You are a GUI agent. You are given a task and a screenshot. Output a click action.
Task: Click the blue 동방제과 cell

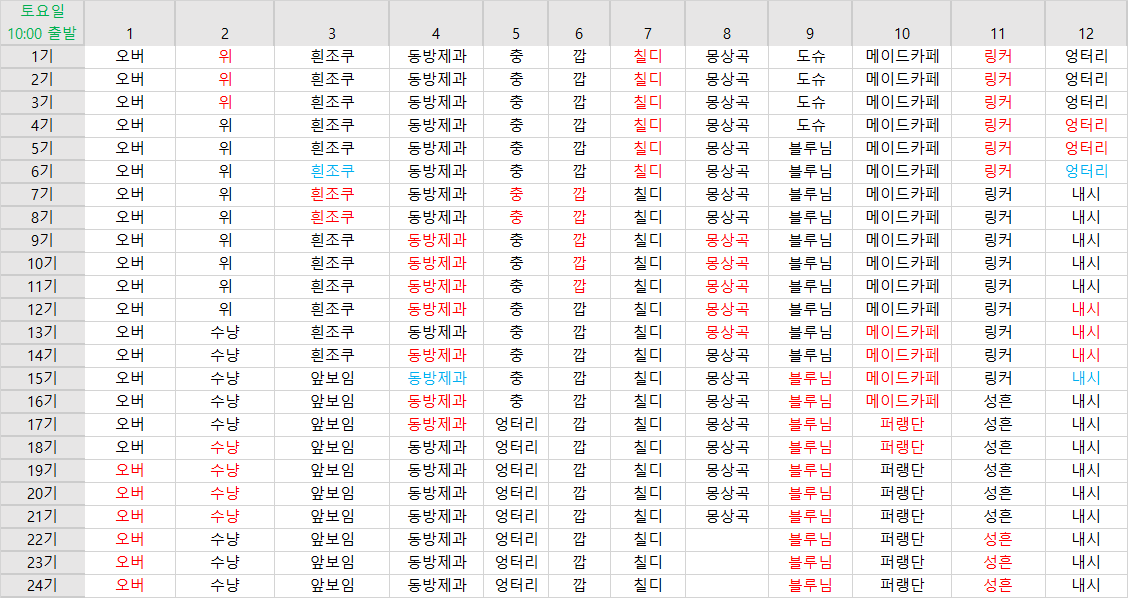pyautogui.click(x=436, y=378)
